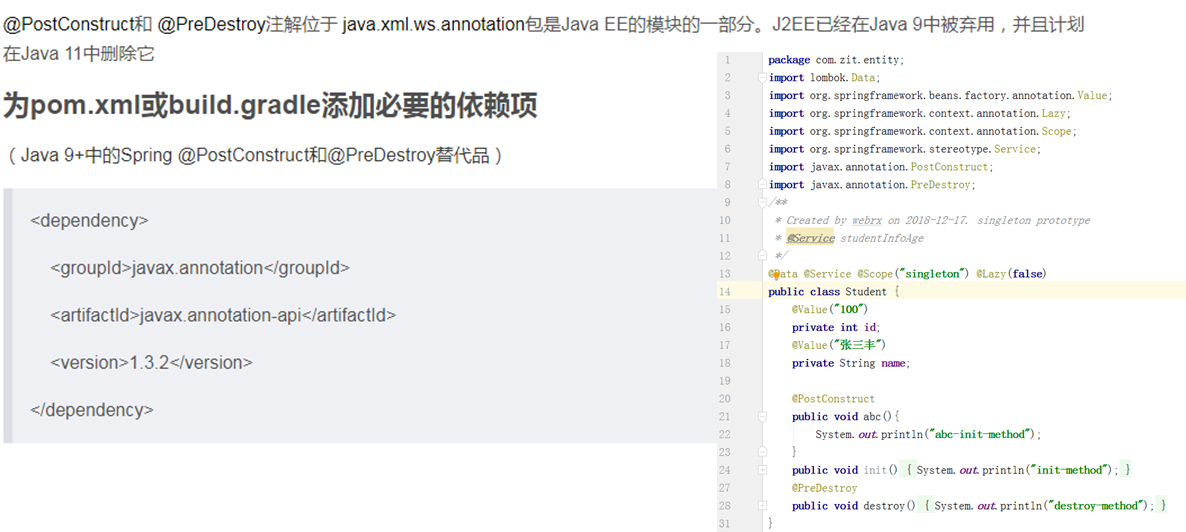Click the import of annotation.Scope line
Image resolution: width=1186 pixels, height=532 pixels.
tap(923, 131)
